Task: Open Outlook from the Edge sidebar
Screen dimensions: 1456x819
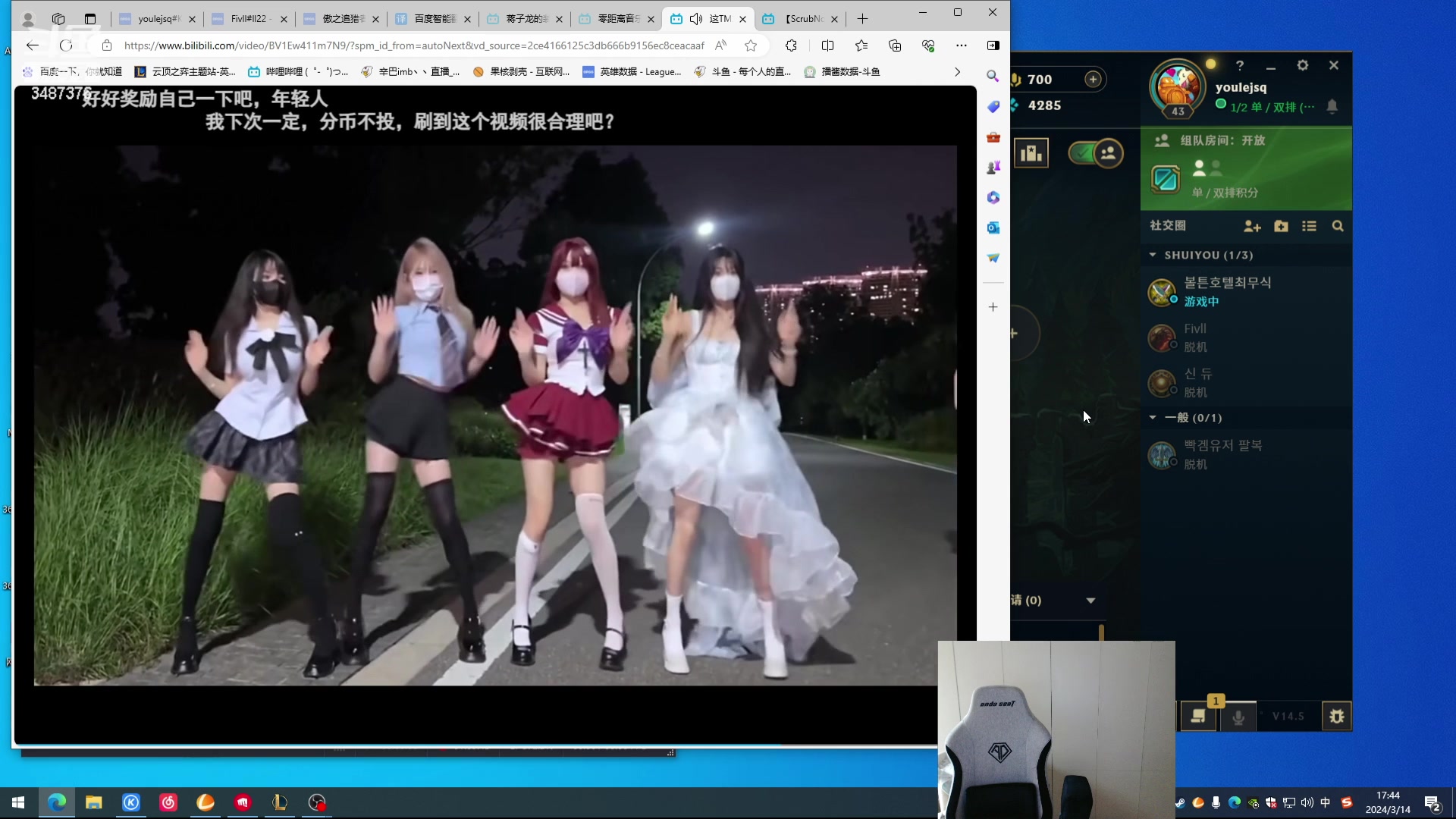Action: pyautogui.click(x=993, y=227)
